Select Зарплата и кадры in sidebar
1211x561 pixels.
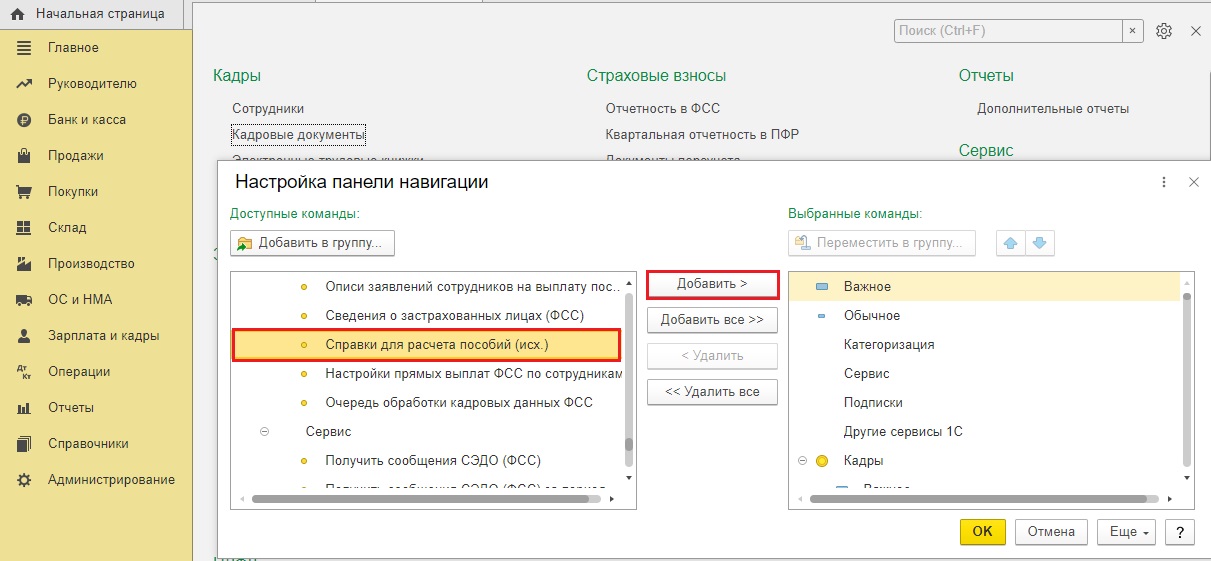click(103, 336)
